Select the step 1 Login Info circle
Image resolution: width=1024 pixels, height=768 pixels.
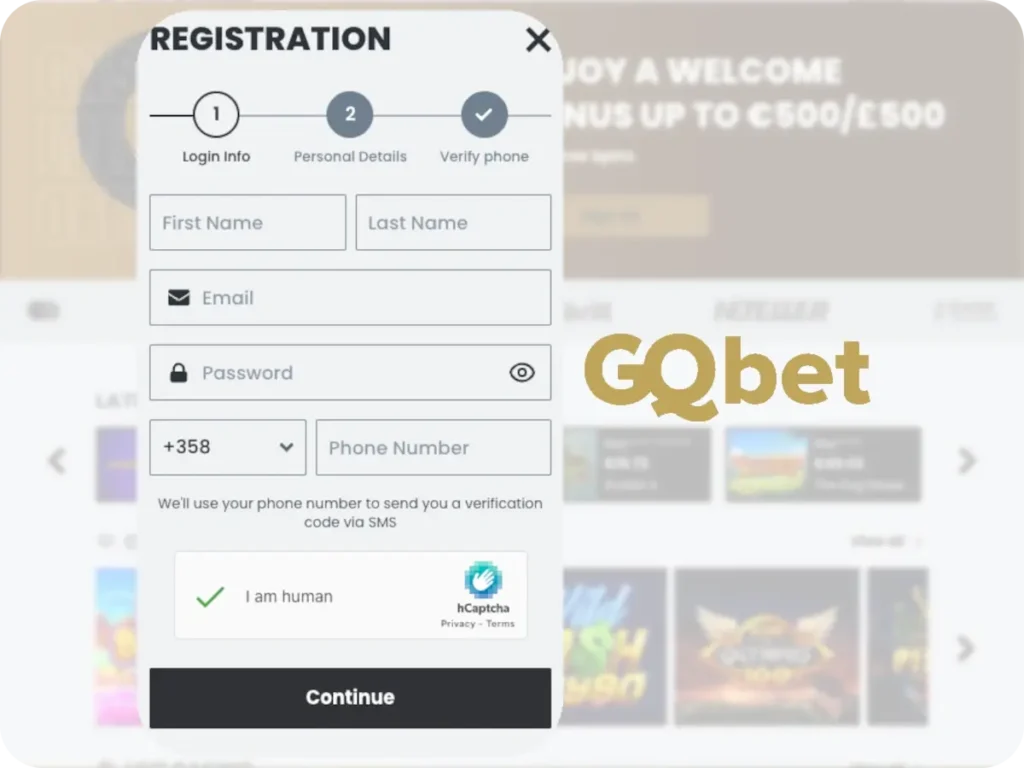(x=216, y=114)
